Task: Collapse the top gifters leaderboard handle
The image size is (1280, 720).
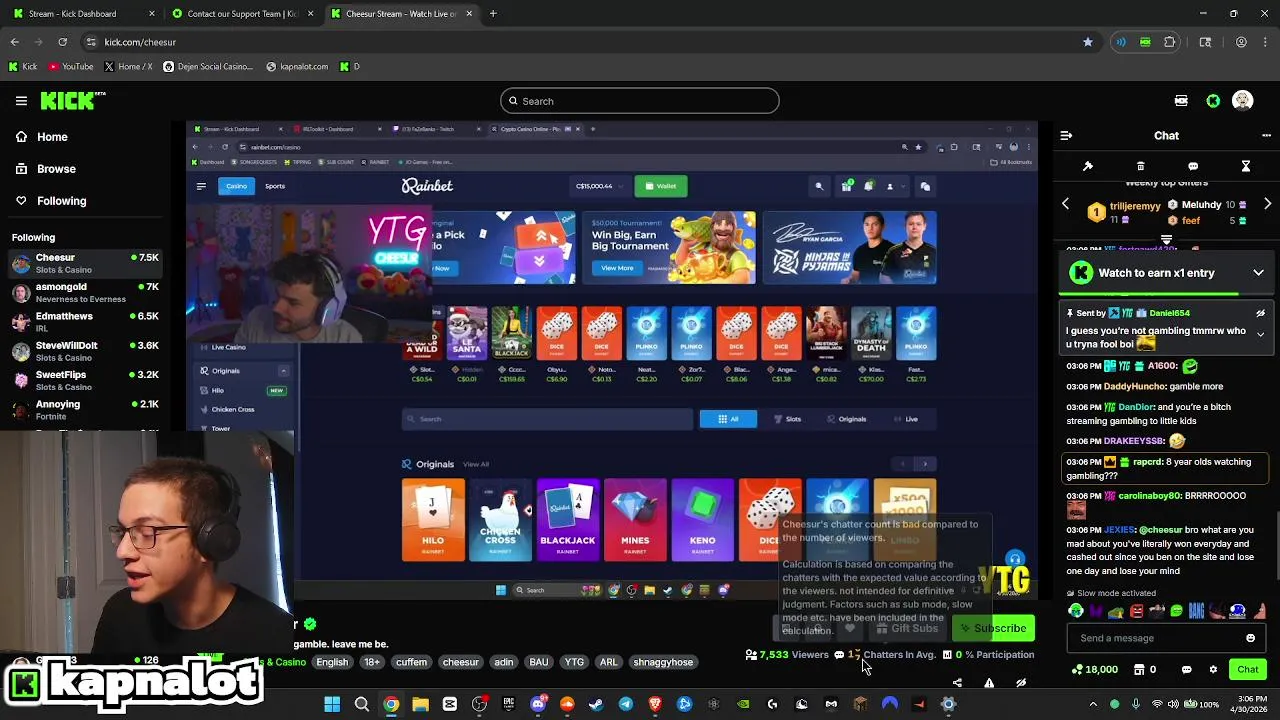Action: tap(1166, 240)
